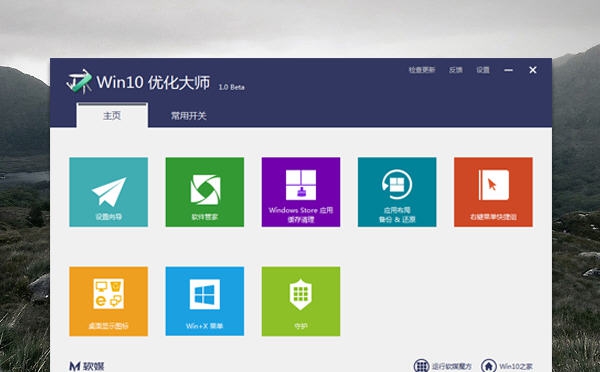Open the Windows Store 应用缓存清理 tile

[x=301, y=192]
